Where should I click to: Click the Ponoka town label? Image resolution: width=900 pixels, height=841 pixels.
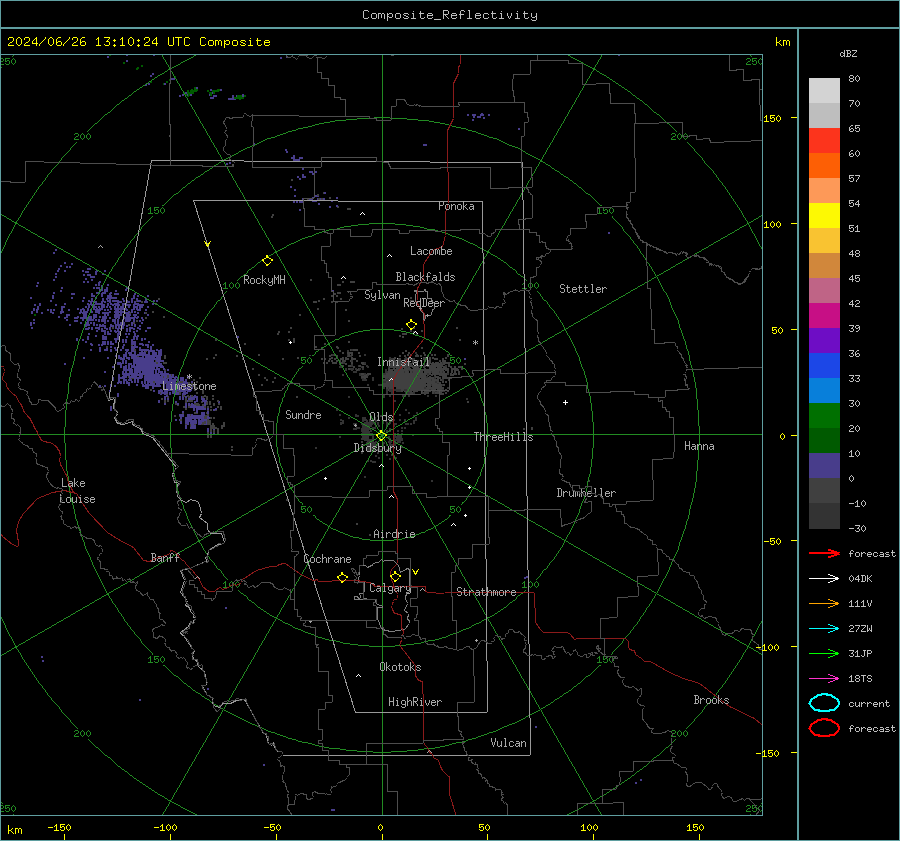(456, 206)
